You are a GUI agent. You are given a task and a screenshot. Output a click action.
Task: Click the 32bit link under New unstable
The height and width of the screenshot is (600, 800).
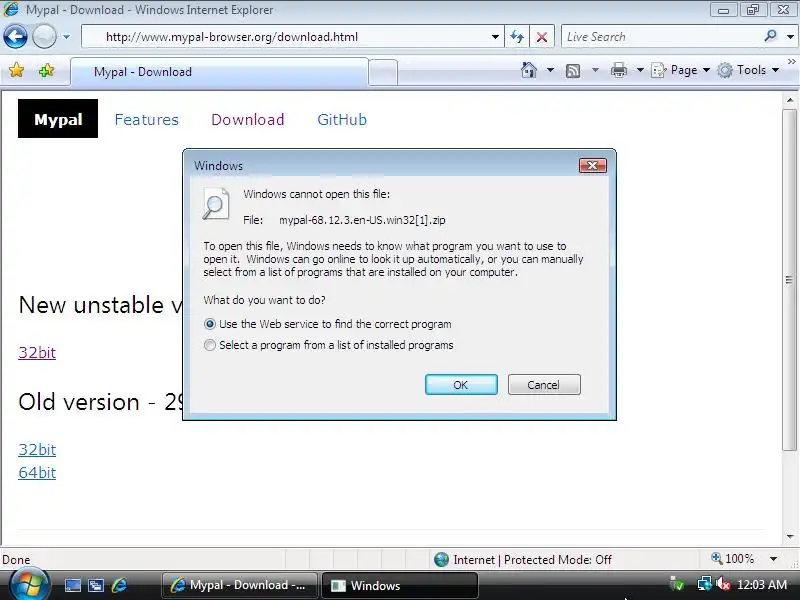(x=37, y=352)
